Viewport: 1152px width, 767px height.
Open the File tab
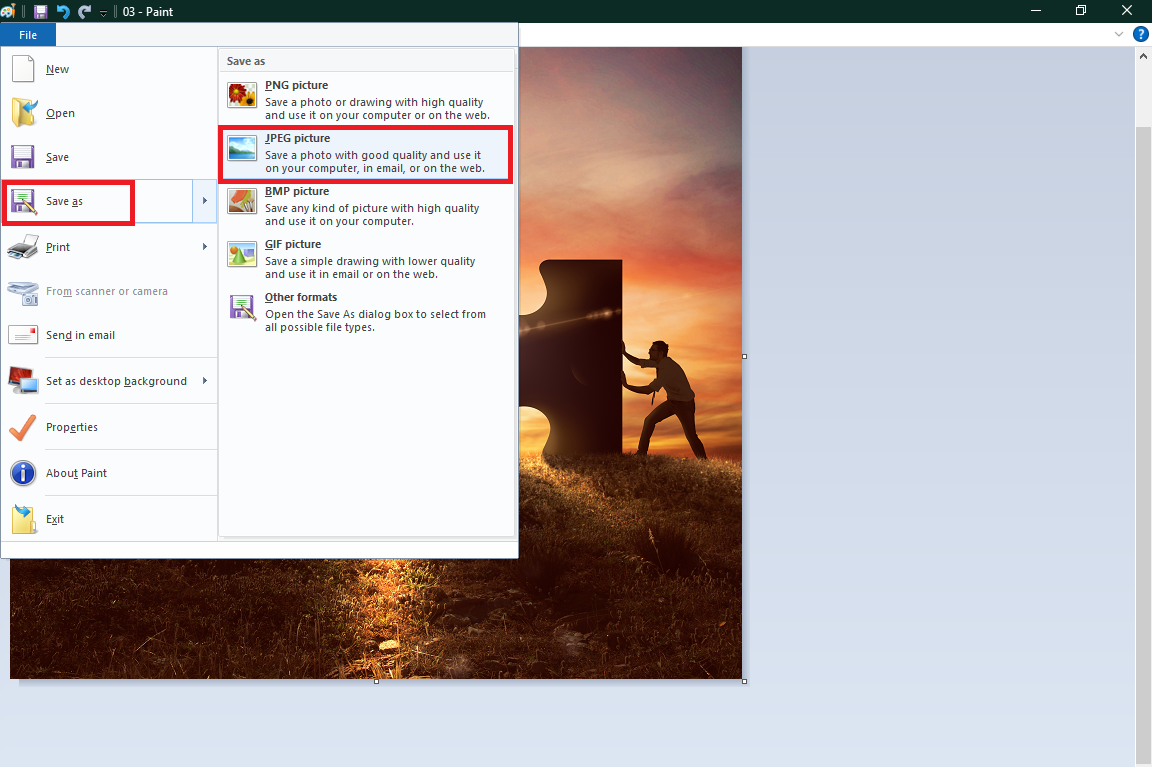pyautogui.click(x=28, y=35)
